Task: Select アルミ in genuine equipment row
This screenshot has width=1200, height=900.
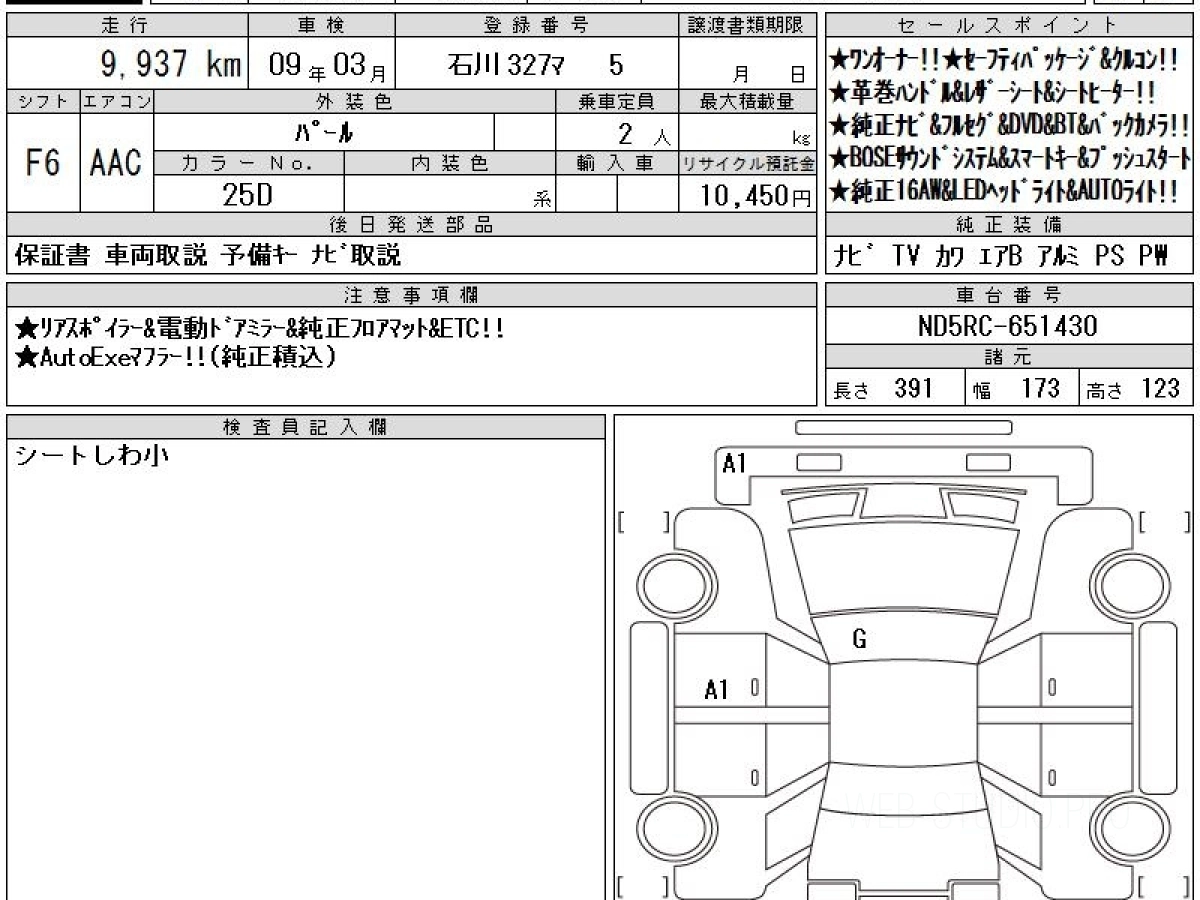Action: pos(1058,257)
